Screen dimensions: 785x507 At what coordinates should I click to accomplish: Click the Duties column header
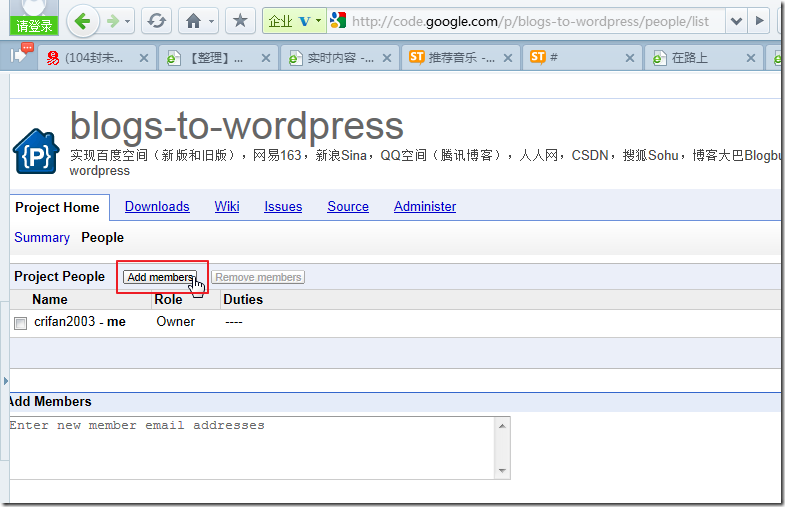tap(243, 299)
